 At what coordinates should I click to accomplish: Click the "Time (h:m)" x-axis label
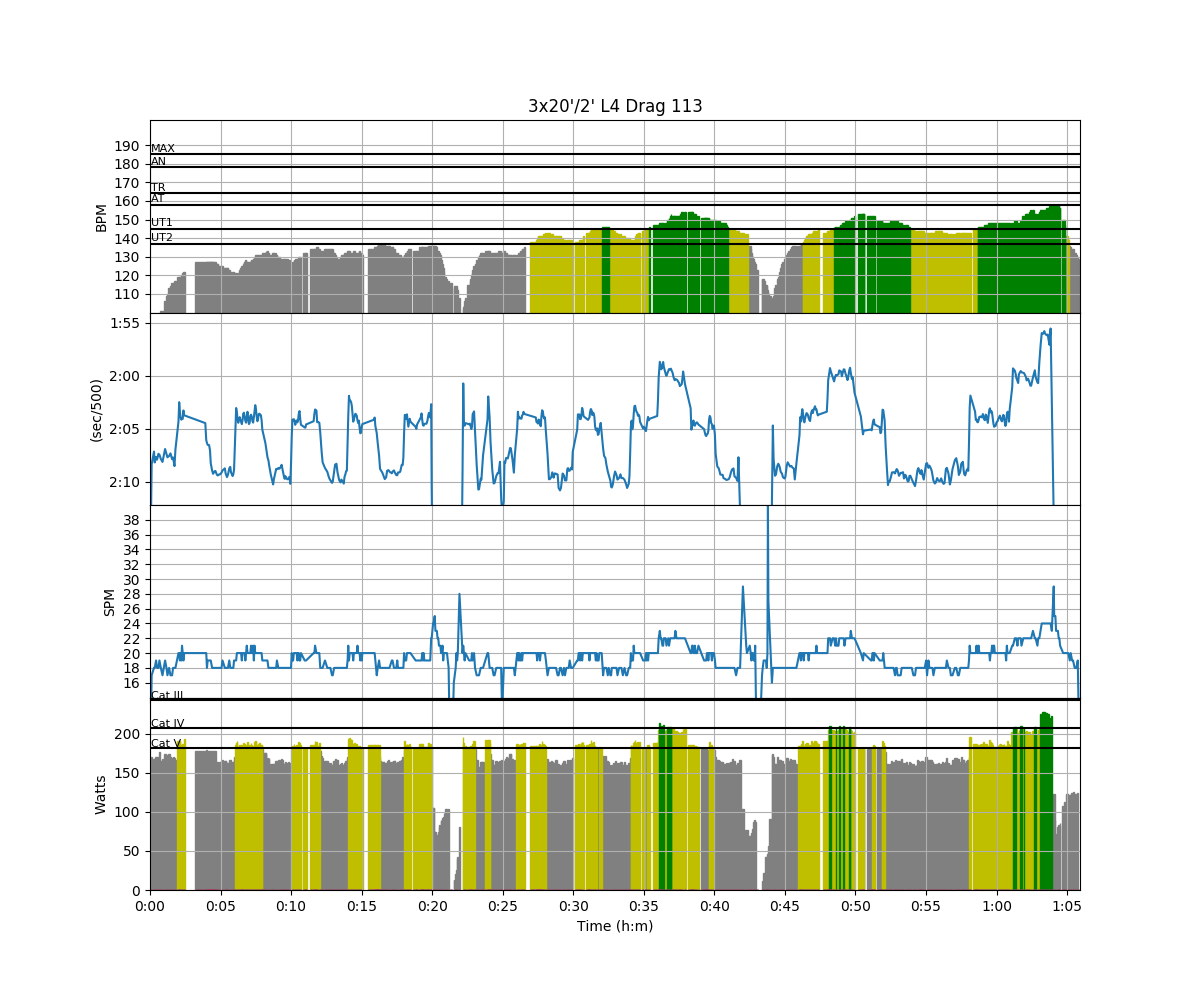(x=615, y=926)
